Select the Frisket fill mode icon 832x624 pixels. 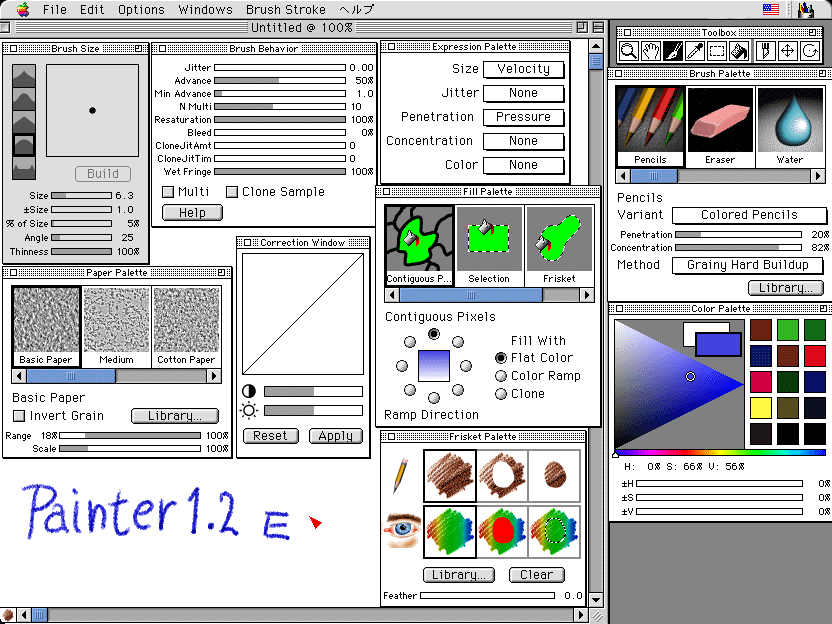tap(559, 246)
